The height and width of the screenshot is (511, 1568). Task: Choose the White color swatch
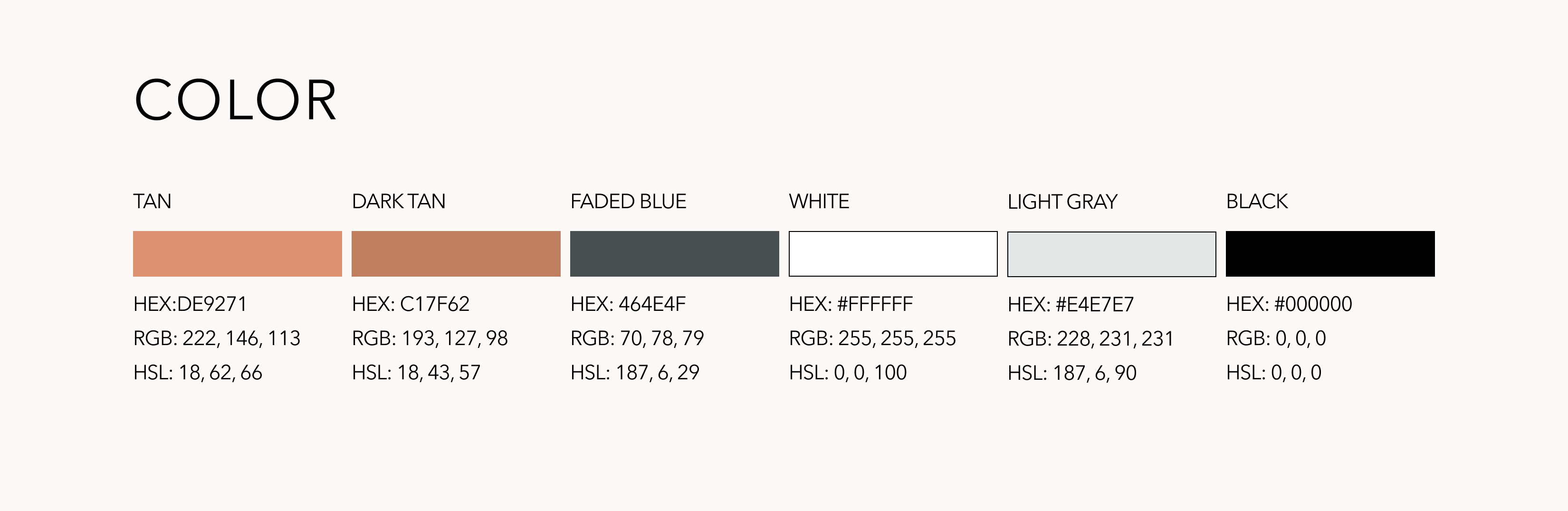(893, 253)
